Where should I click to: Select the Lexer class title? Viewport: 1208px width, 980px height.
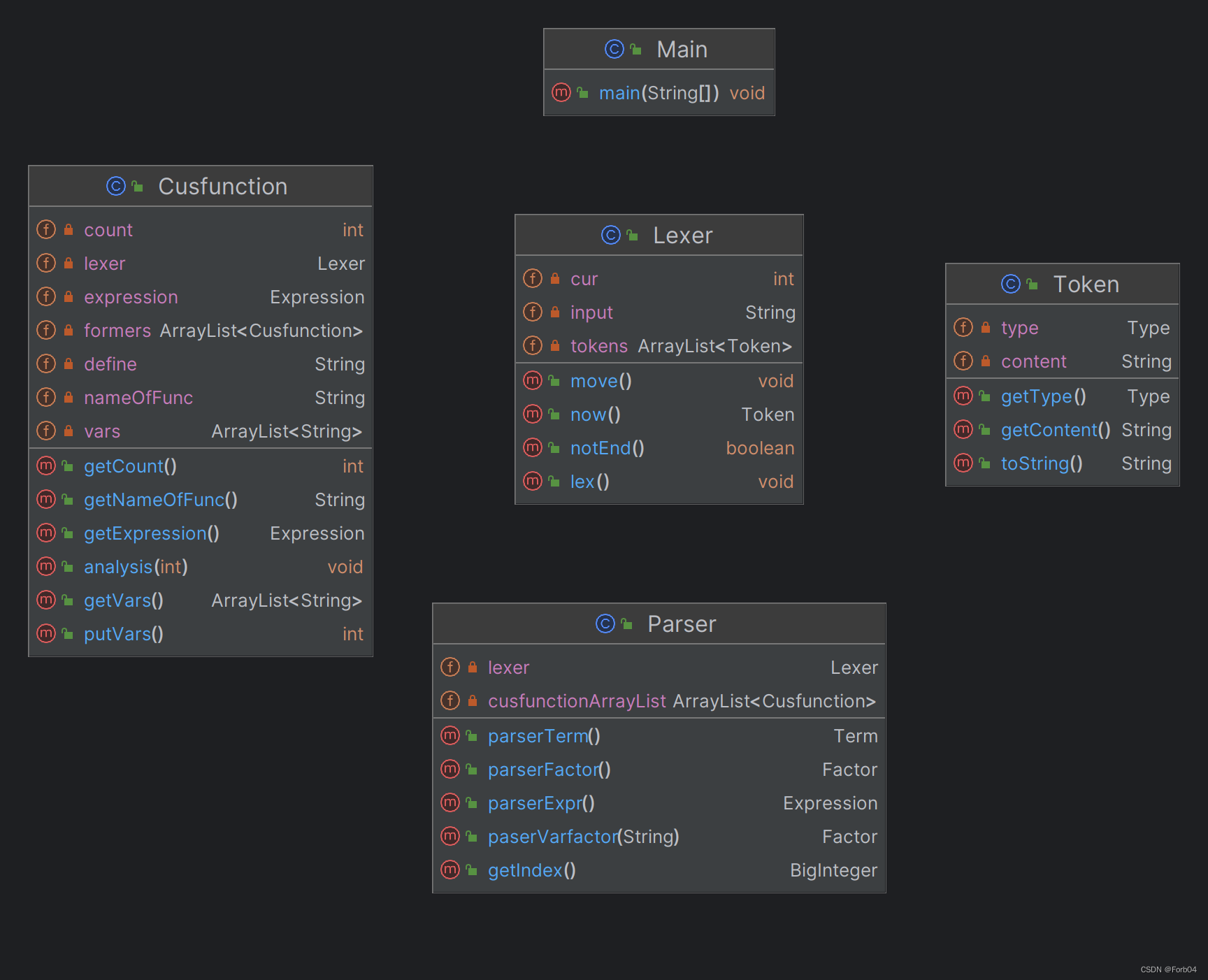(683, 236)
